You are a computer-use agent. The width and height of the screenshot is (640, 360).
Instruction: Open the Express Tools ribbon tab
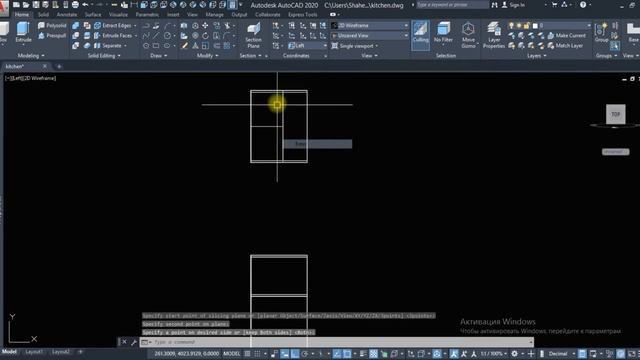[302, 14]
